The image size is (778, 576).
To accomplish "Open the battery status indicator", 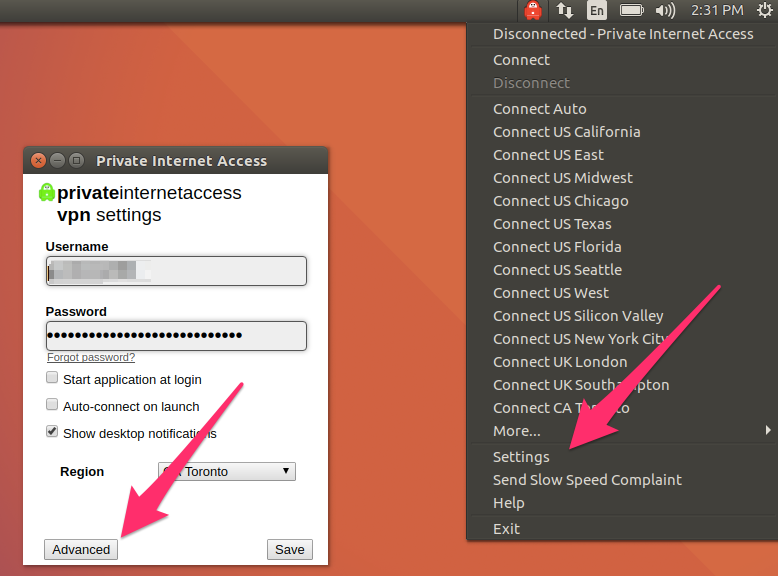I will pyautogui.click(x=632, y=10).
